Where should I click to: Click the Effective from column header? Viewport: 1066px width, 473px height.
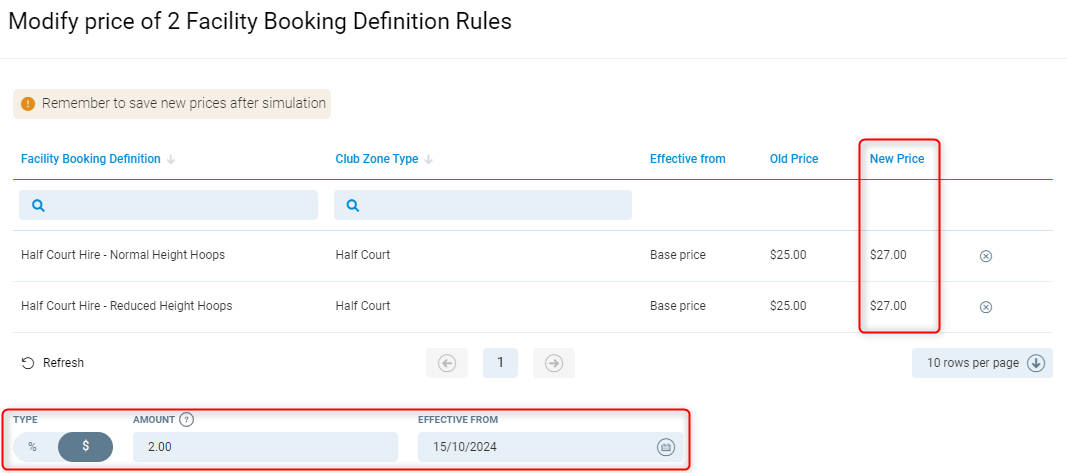tap(688, 159)
